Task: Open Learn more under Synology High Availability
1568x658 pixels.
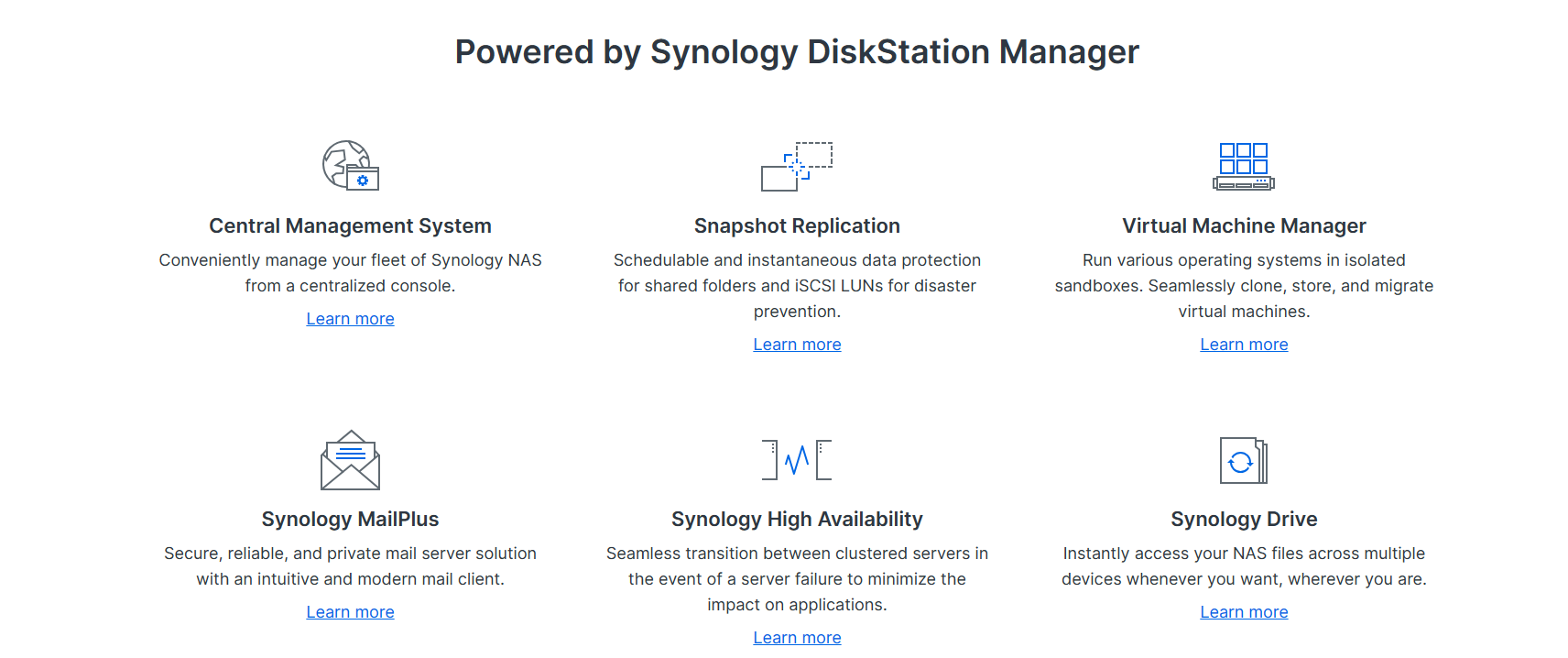Action: (797, 638)
